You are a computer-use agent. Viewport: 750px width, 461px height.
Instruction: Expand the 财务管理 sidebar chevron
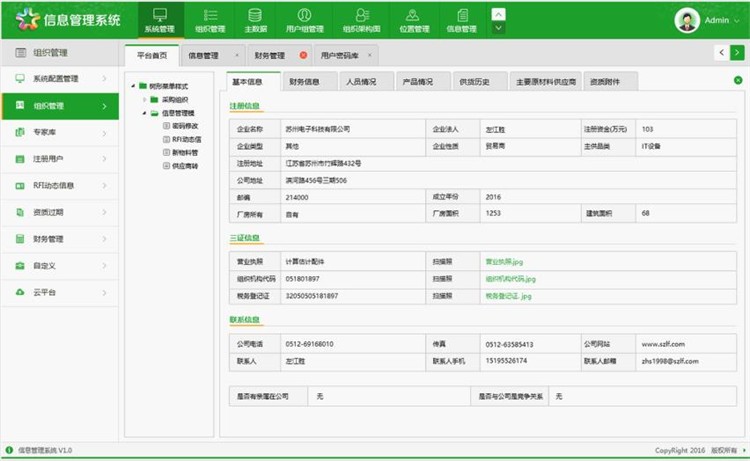pos(104,239)
